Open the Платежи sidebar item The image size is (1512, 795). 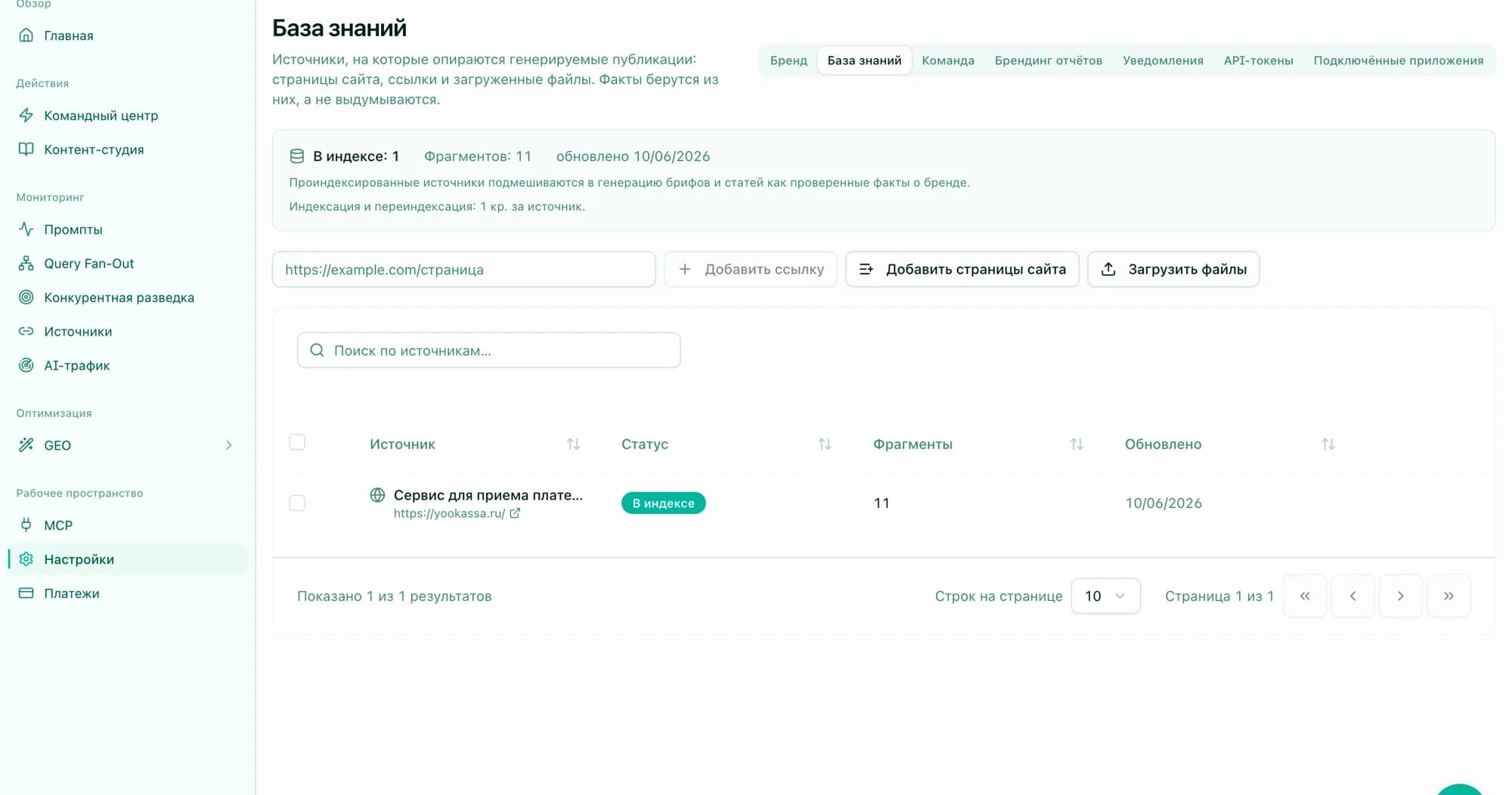[x=127, y=593]
